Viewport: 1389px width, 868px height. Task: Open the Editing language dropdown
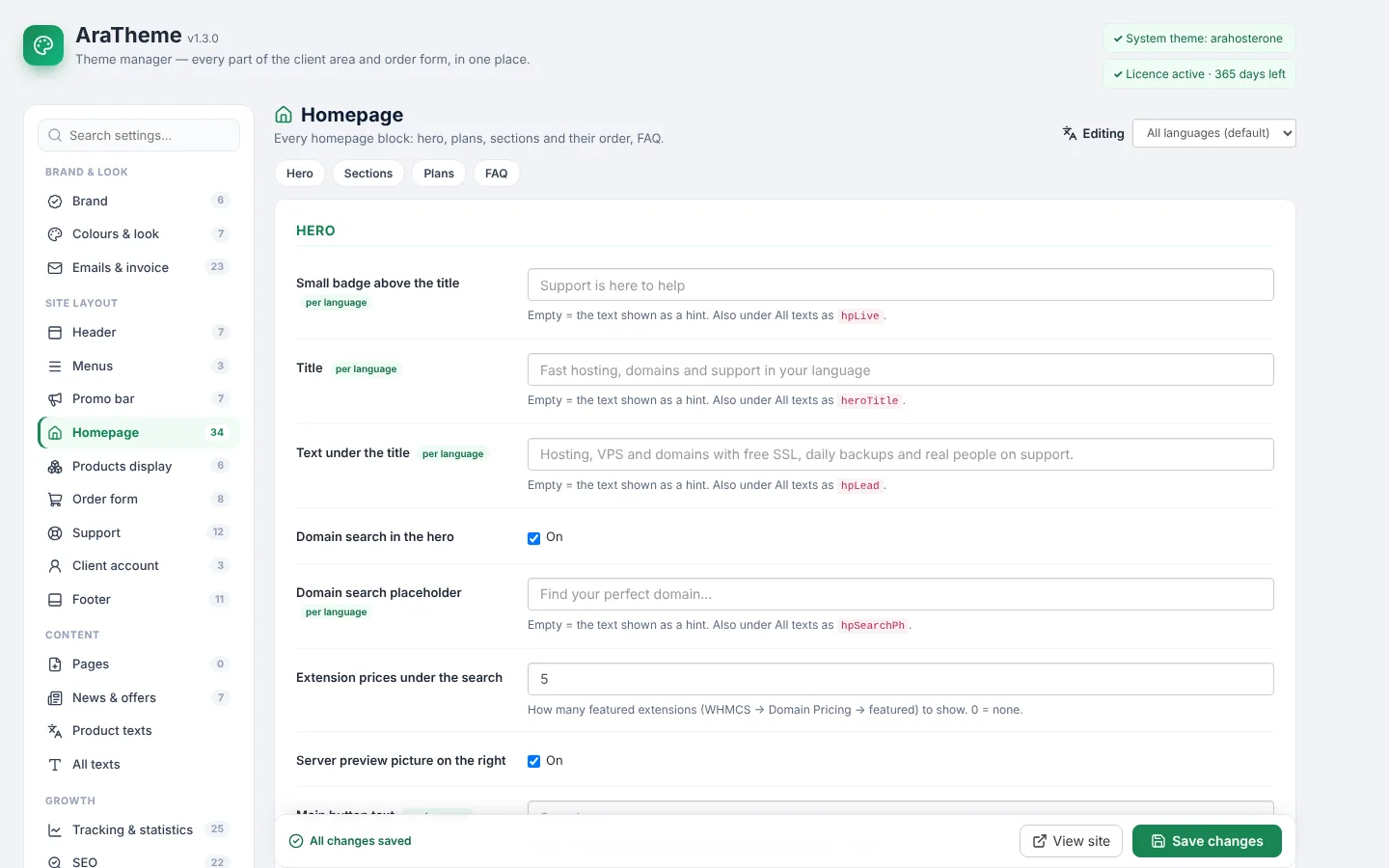(x=1213, y=133)
